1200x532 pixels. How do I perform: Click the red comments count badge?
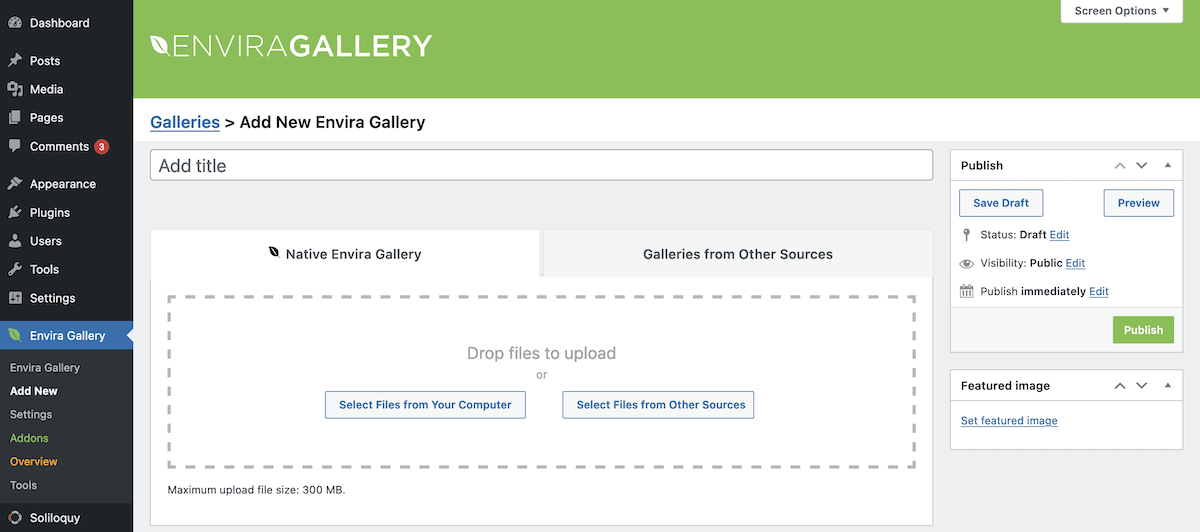point(102,147)
